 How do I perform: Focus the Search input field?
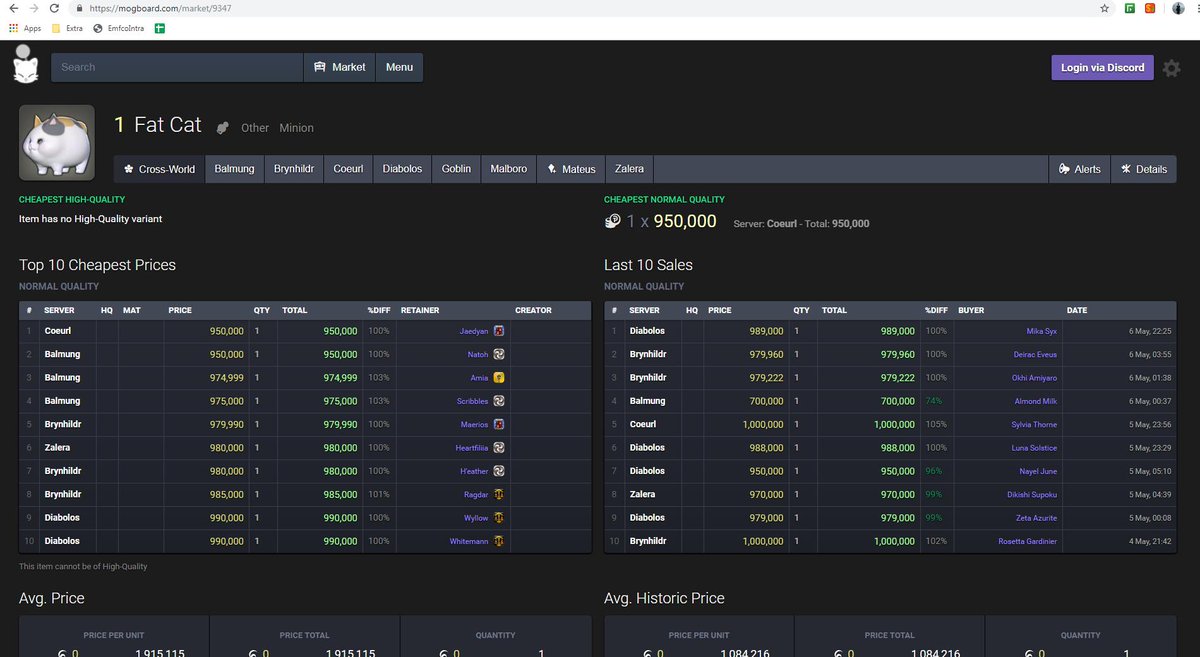coord(177,67)
